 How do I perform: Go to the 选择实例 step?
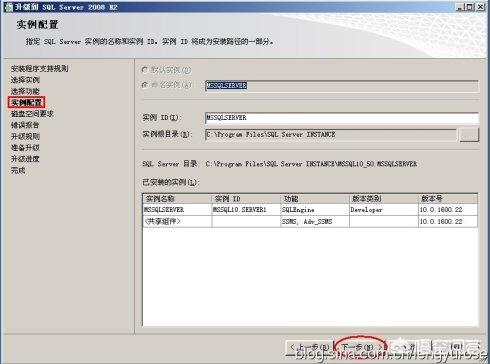coord(25,80)
